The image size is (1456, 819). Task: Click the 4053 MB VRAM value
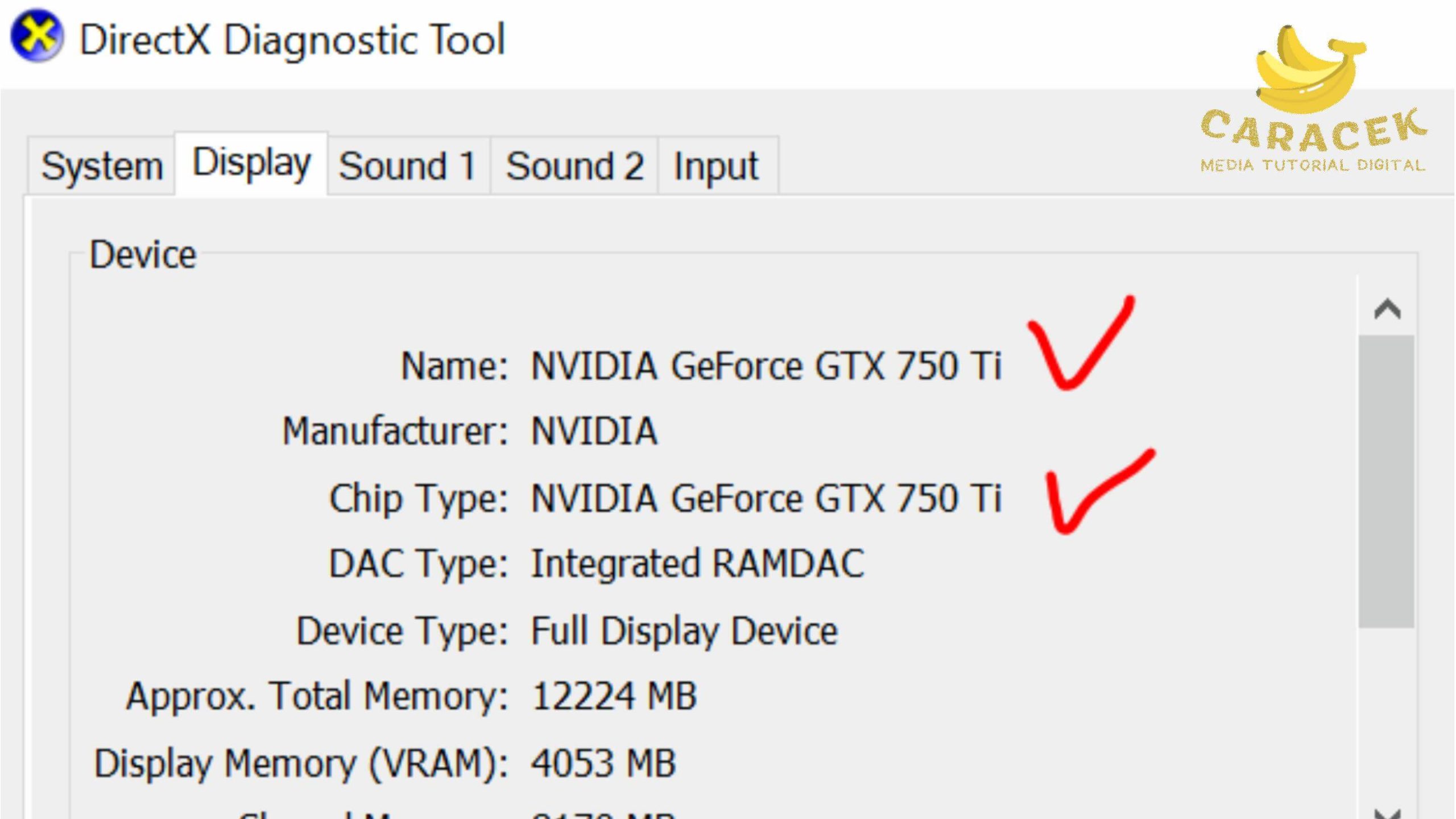[x=603, y=763]
